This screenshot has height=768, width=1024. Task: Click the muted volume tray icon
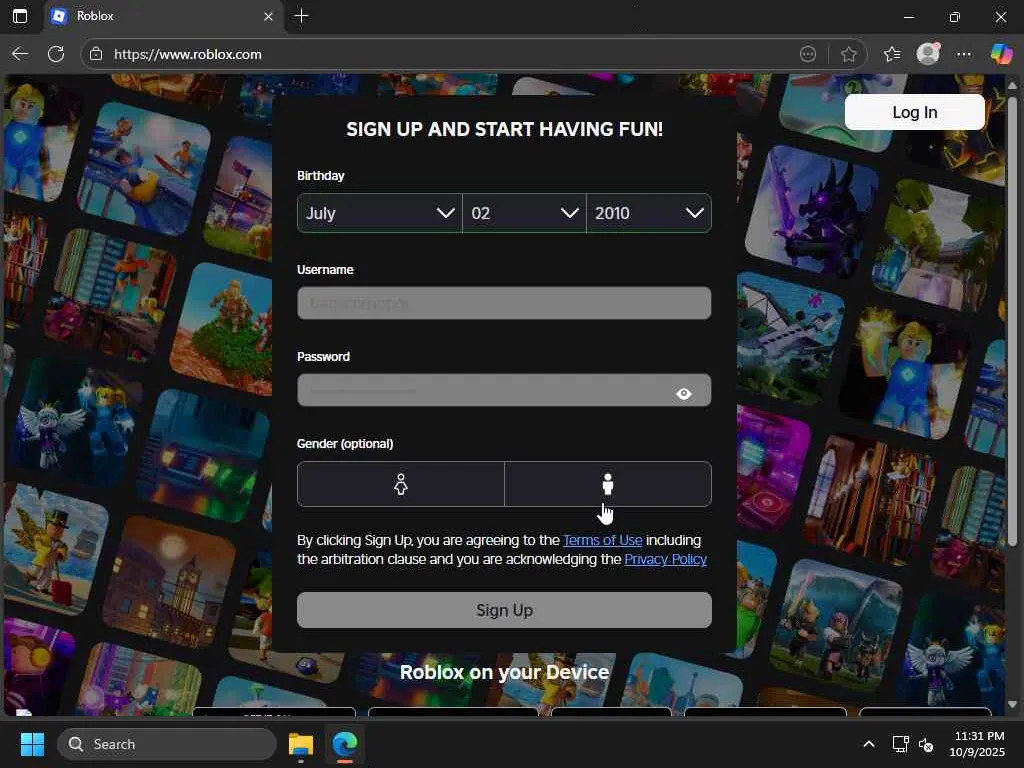click(926, 744)
